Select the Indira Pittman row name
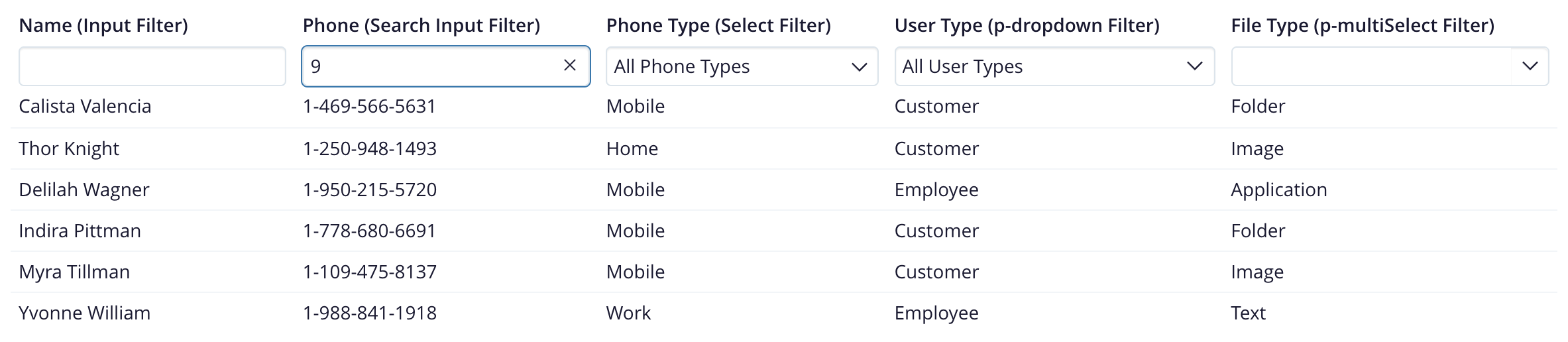The width and height of the screenshot is (1568, 342). point(80,231)
